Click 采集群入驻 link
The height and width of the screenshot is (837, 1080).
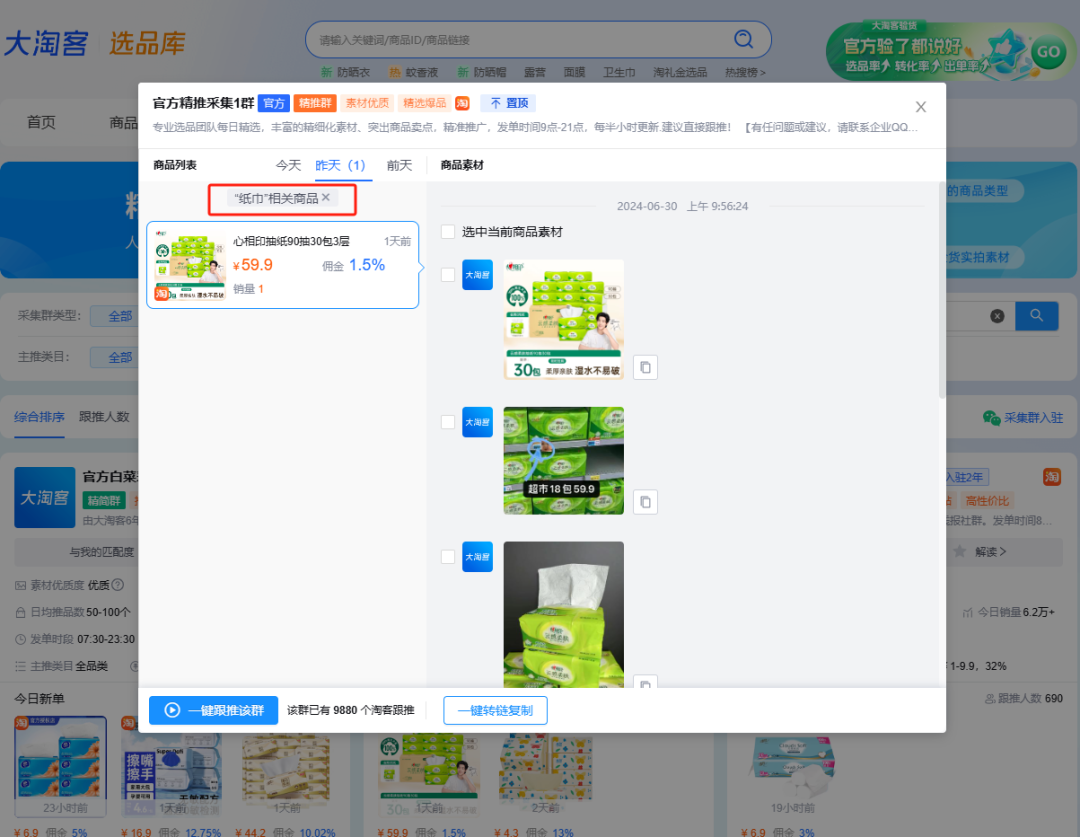tap(1023, 417)
